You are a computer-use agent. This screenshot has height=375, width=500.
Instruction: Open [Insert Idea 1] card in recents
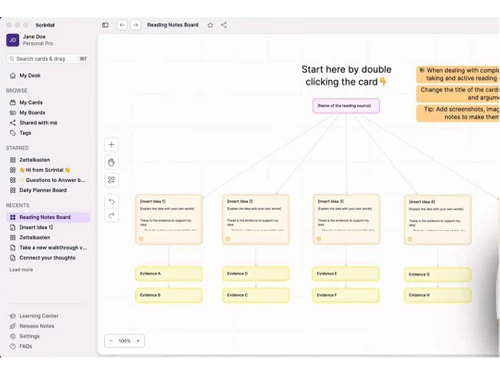pos(36,227)
